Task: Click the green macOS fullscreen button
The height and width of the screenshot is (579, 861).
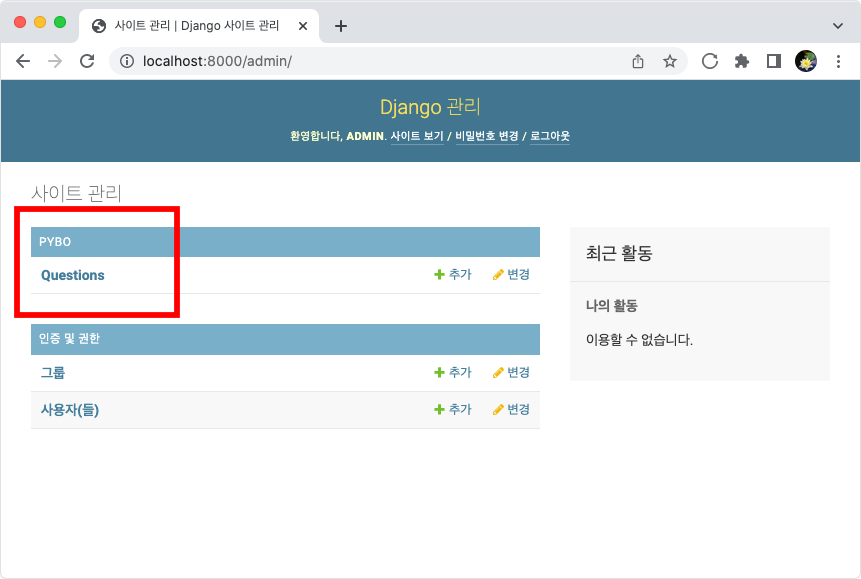Action: 60,22
